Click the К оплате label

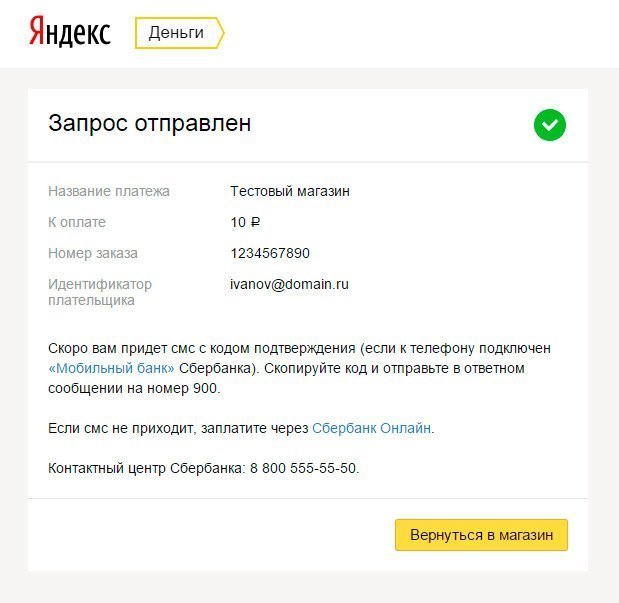pyautogui.click(x=77, y=222)
